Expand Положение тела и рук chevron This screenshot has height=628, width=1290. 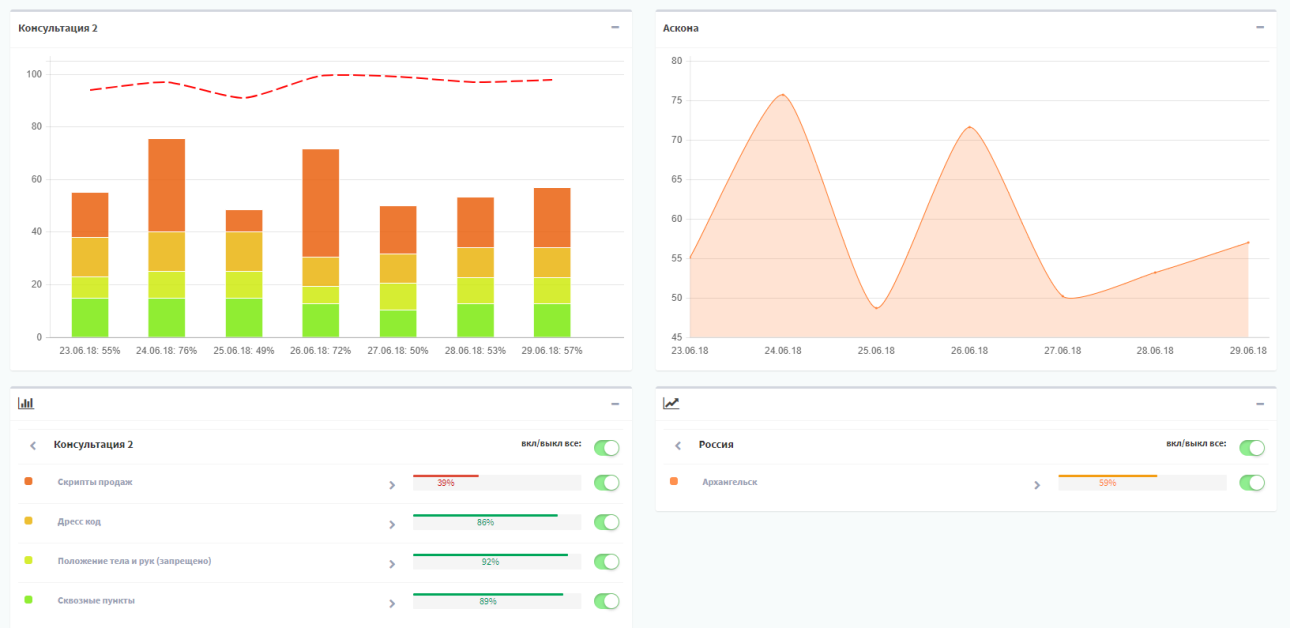pos(391,564)
